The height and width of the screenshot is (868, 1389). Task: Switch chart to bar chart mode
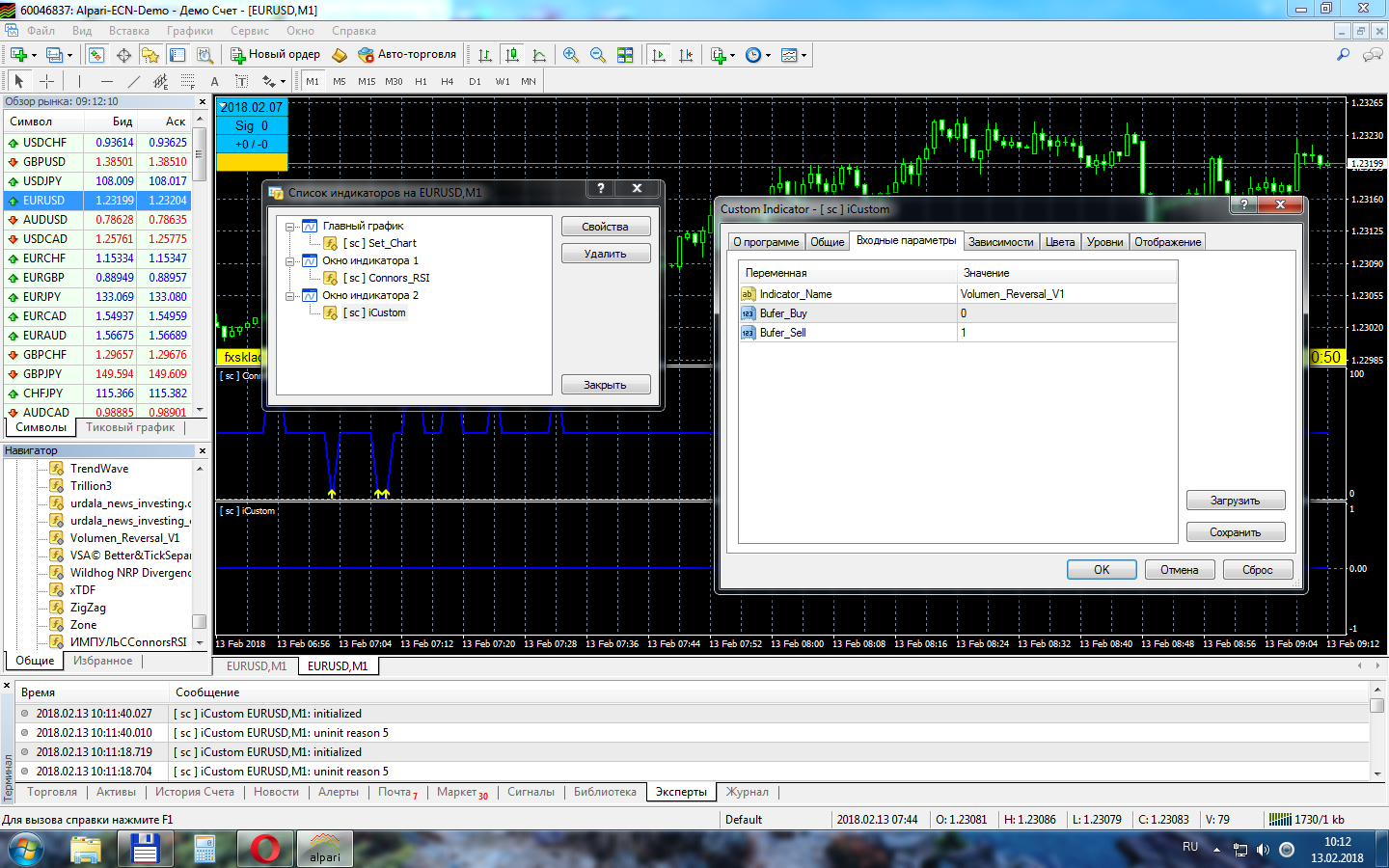tap(485, 55)
